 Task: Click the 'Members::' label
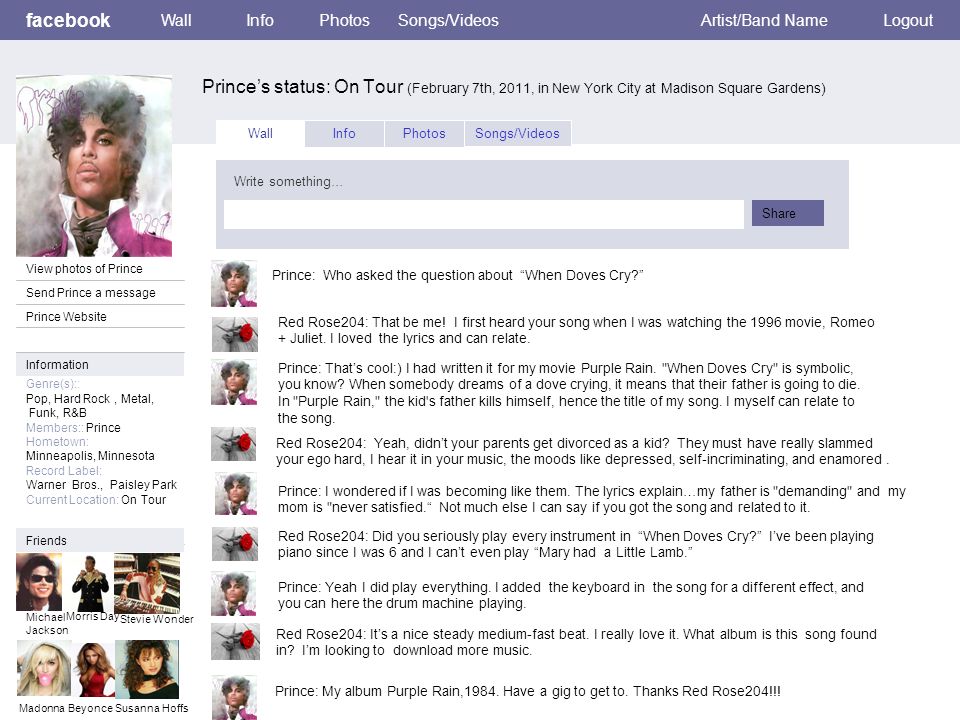coord(54,427)
